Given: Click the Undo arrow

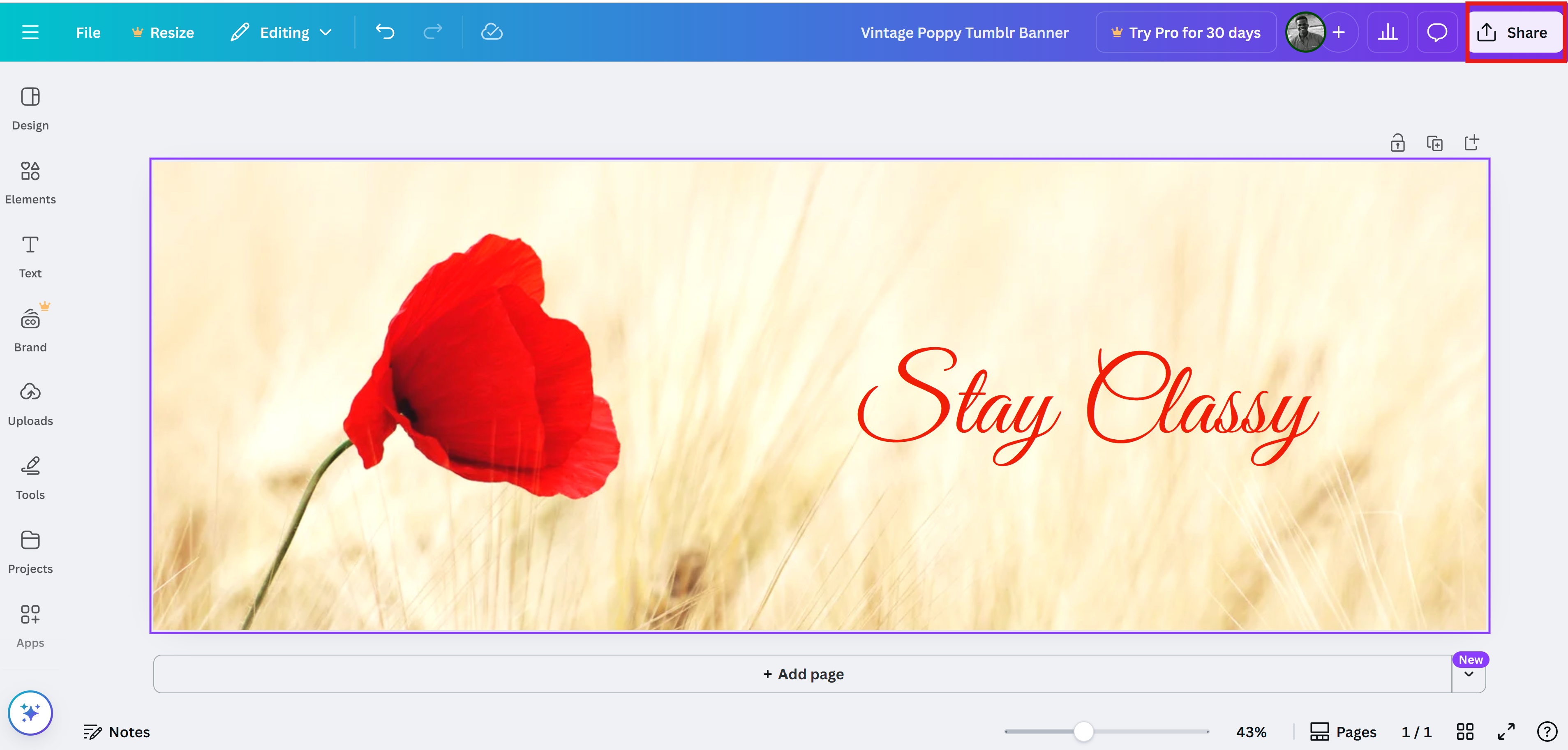Looking at the screenshot, I should [x=385, y=32].
